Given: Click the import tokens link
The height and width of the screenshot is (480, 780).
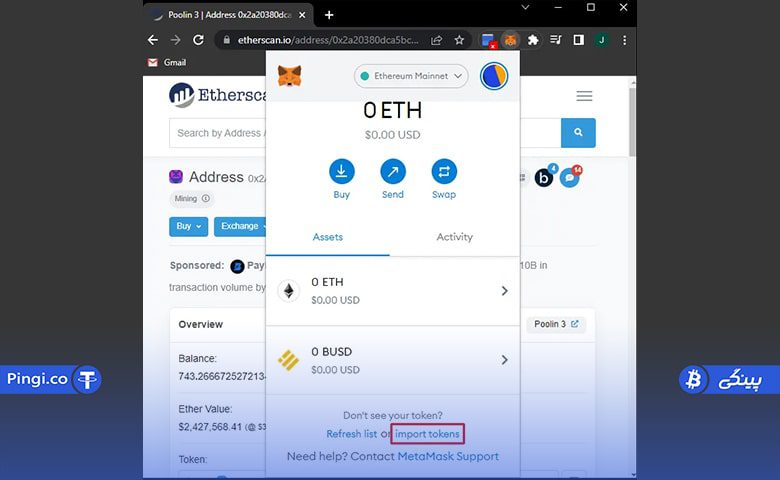Looking at the screenshot, I should pyautogui.click(x=427, y=434).
